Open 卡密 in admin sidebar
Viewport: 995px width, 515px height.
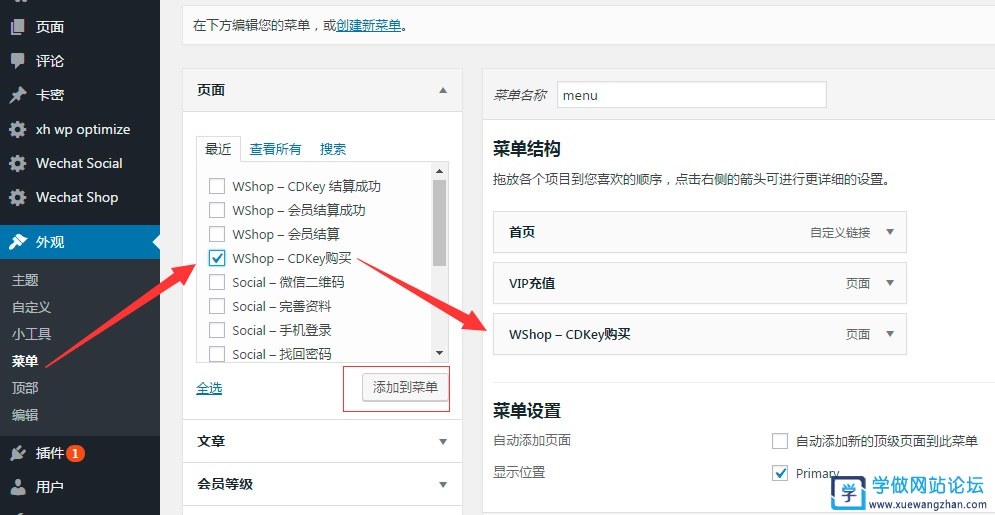50,95
